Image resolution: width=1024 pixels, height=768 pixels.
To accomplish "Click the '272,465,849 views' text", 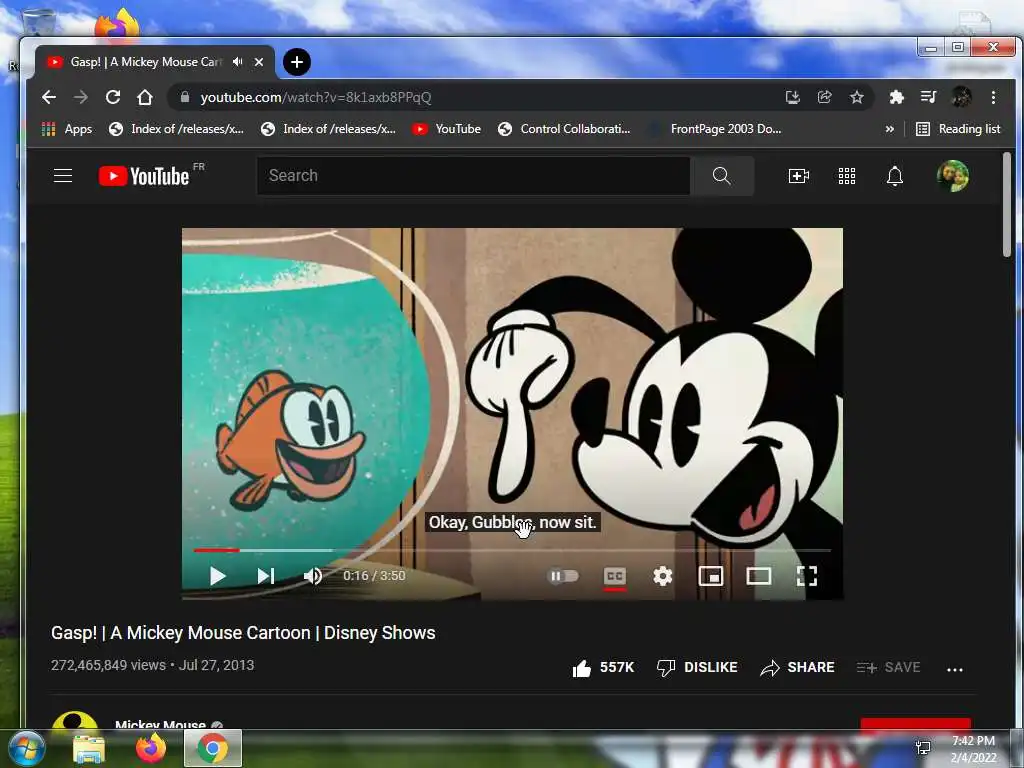I will [x=108, y=665].
